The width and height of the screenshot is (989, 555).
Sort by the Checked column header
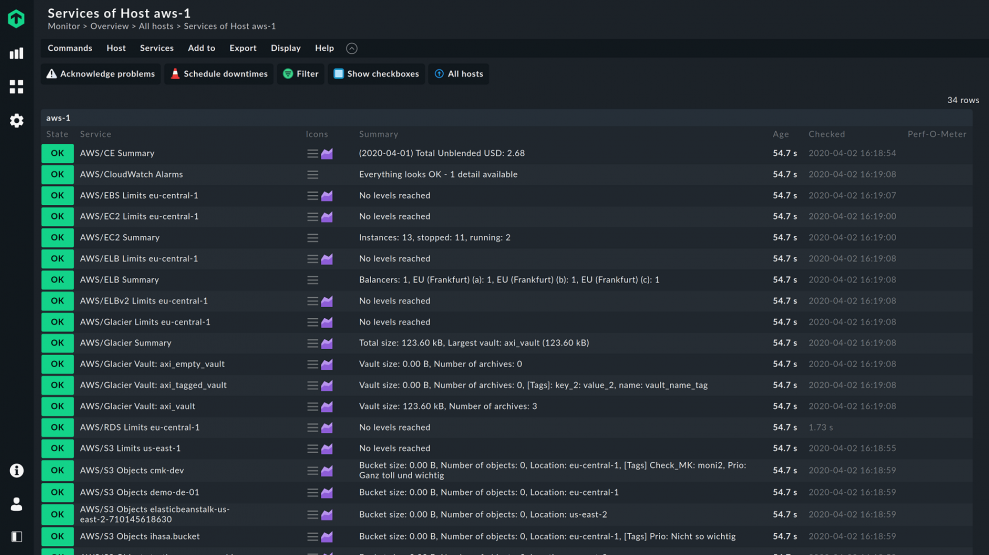click(x=827, y=134)
